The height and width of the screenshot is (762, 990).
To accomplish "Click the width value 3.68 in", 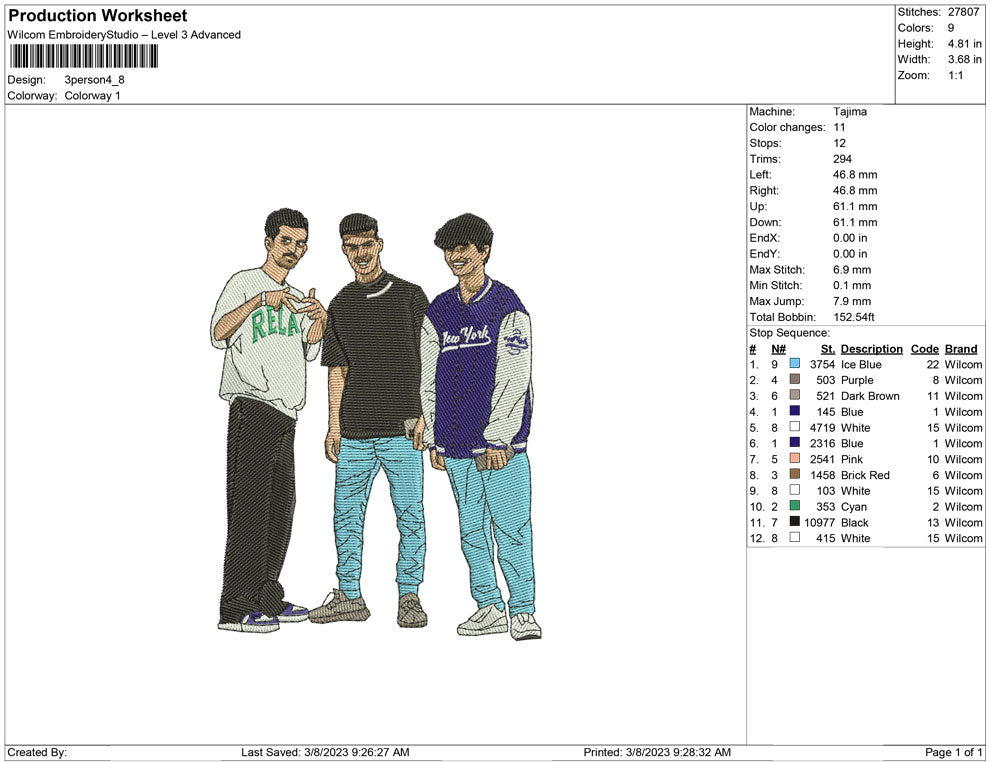I will (965, 59).
